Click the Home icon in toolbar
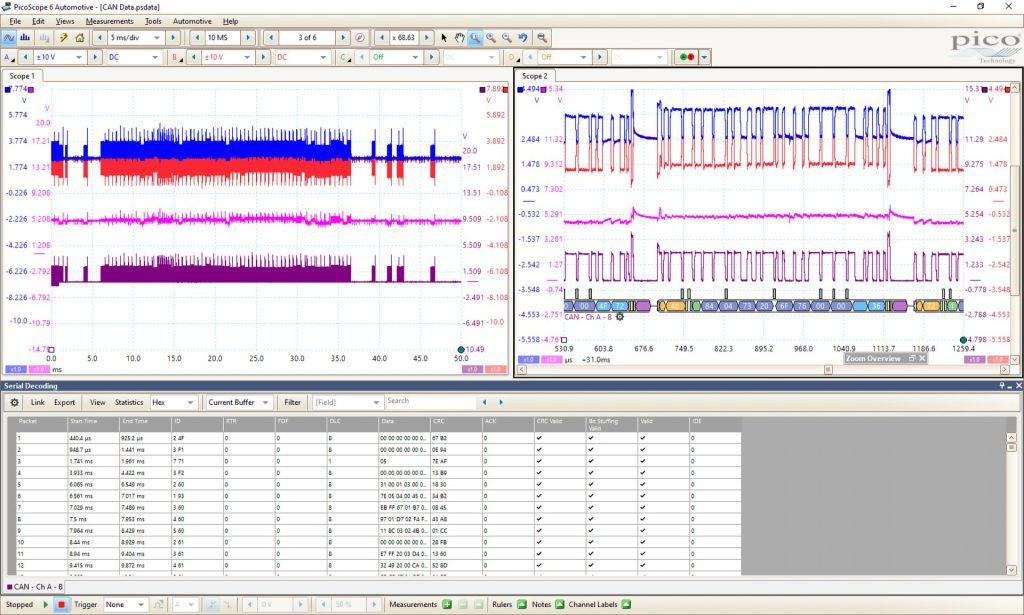Viewport: 1024px width, 615px height. (x=80, y=38)
